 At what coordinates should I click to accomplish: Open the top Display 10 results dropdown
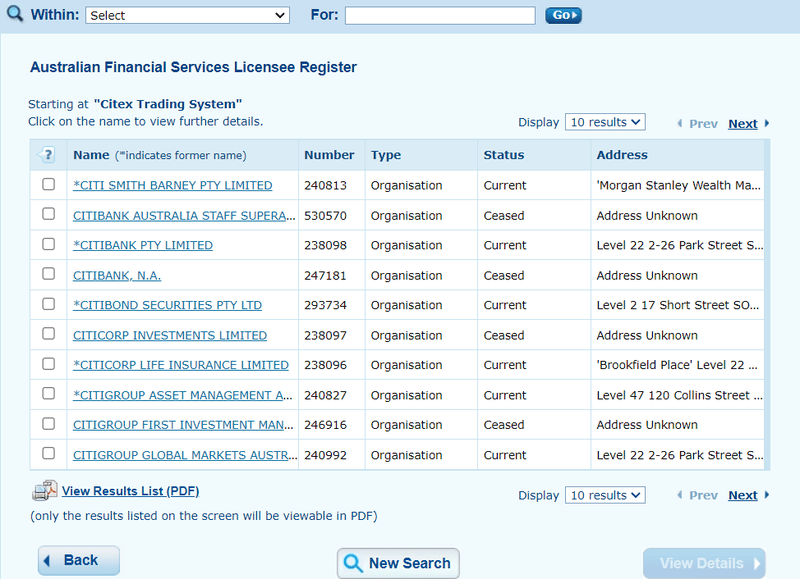pos(605,122)
